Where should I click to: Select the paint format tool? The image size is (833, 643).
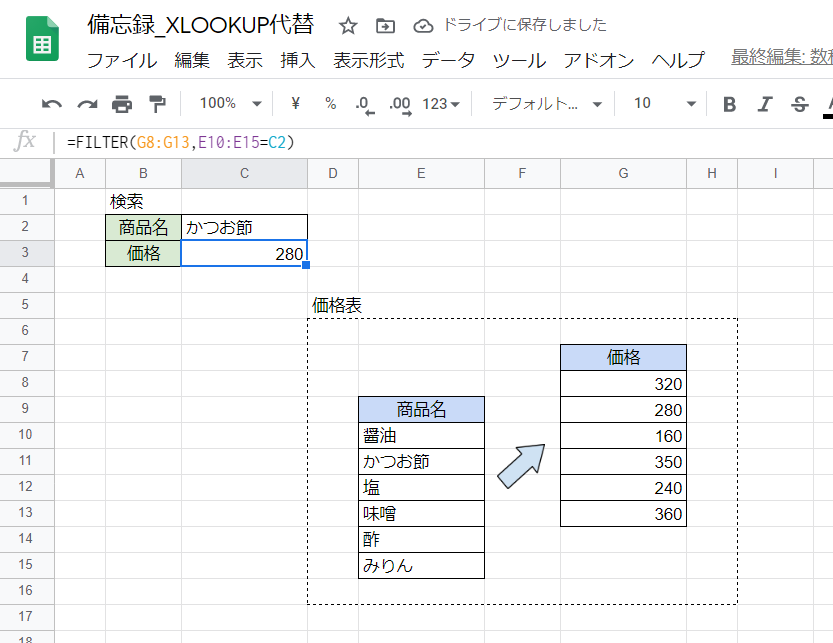(x=157, y=104)
